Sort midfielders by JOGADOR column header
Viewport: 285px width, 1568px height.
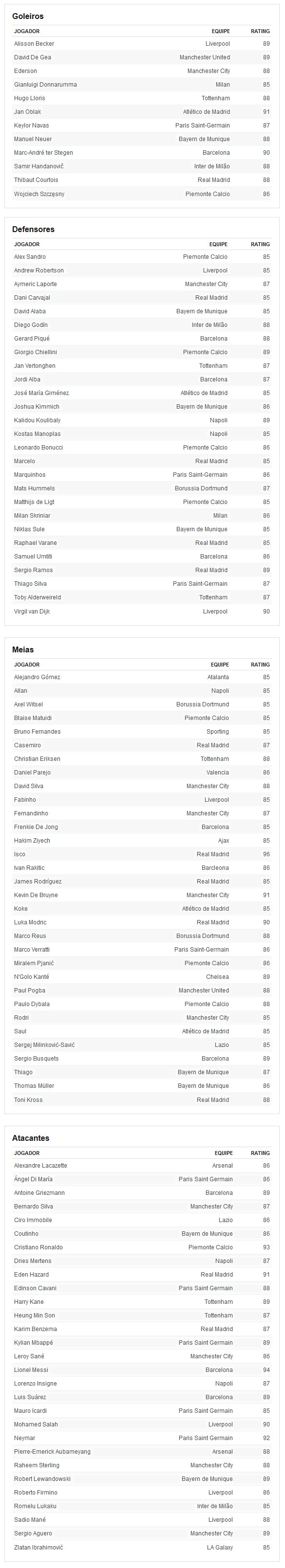click(x=27, y=666)
